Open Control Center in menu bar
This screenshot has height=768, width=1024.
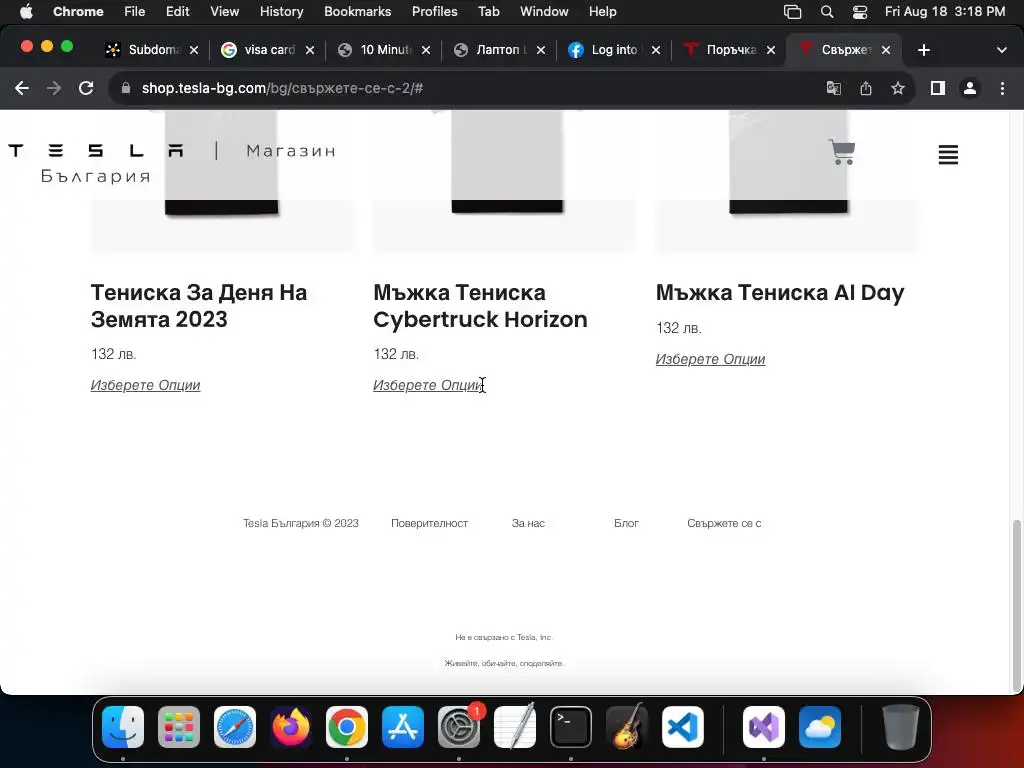[x=860, y=12]
